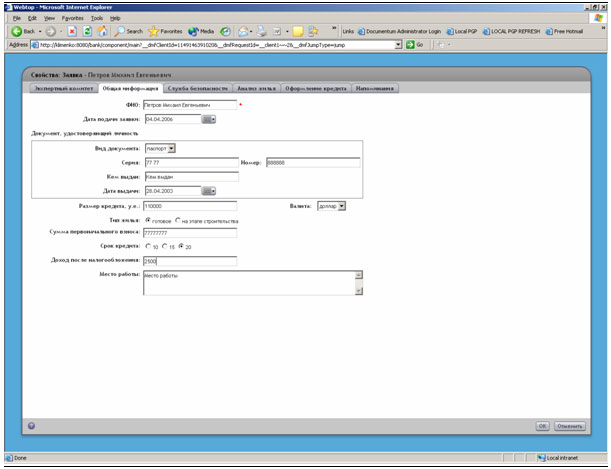The height and width of the screenshot is (469, 611).
Task: Click the help icon in the bottom bar
Action: (31, 425)
